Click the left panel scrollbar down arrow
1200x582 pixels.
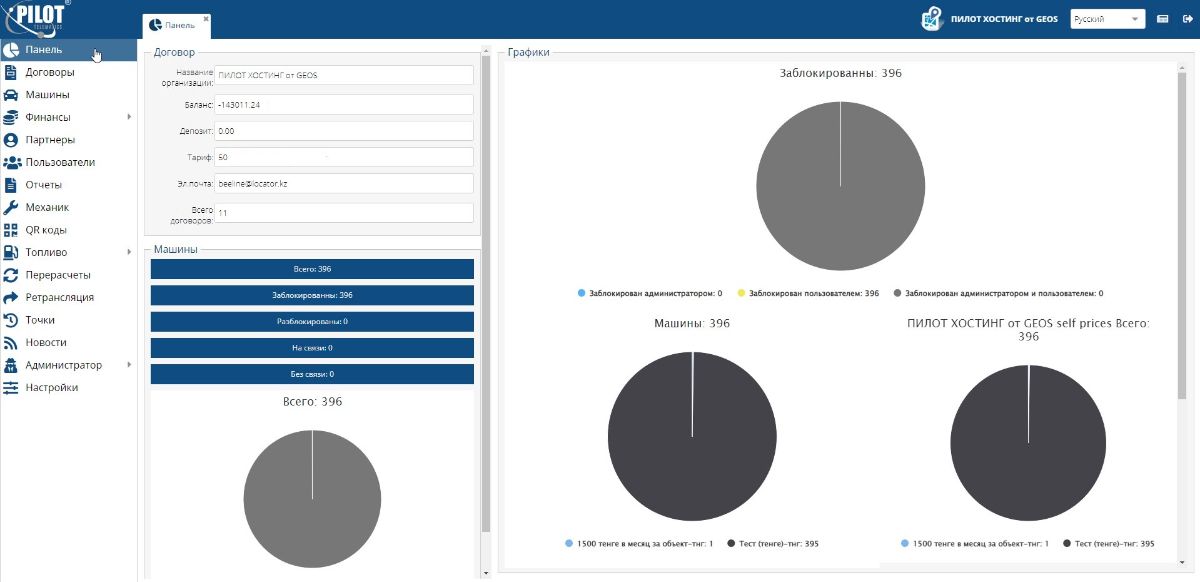[487, 573]
